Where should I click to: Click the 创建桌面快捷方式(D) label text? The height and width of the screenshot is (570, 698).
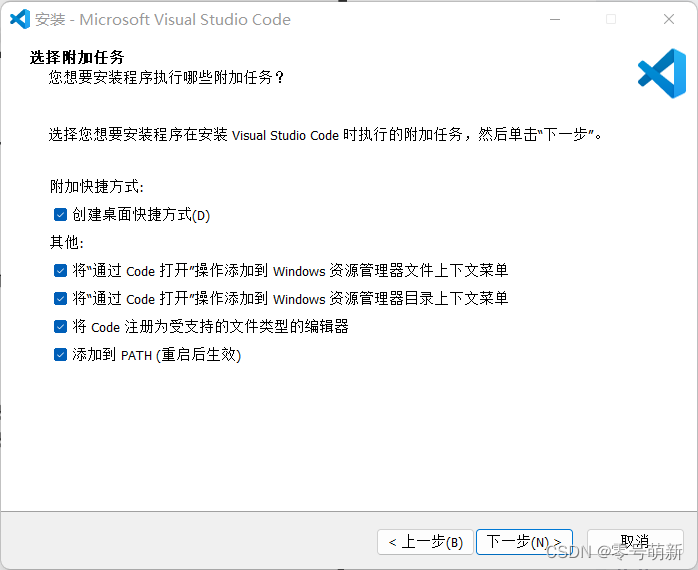point(141,215)
